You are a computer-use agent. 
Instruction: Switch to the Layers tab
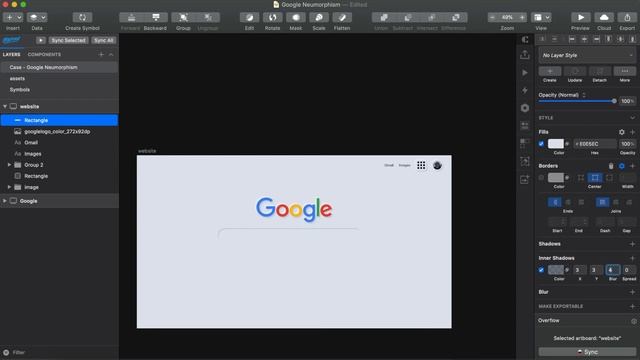[x=11, y=54]
